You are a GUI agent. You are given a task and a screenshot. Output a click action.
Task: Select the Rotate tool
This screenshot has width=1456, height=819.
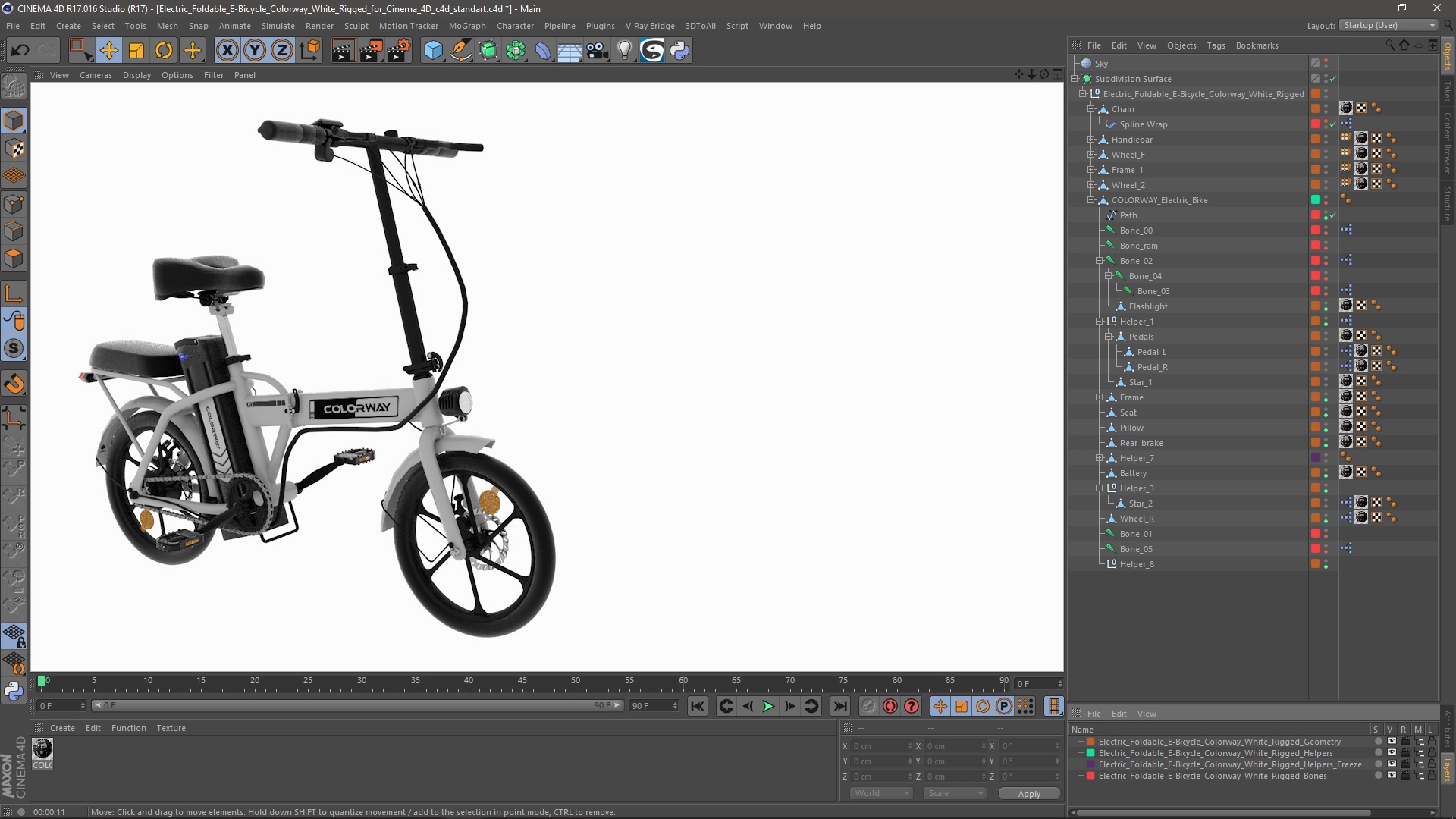pos(164,50)
